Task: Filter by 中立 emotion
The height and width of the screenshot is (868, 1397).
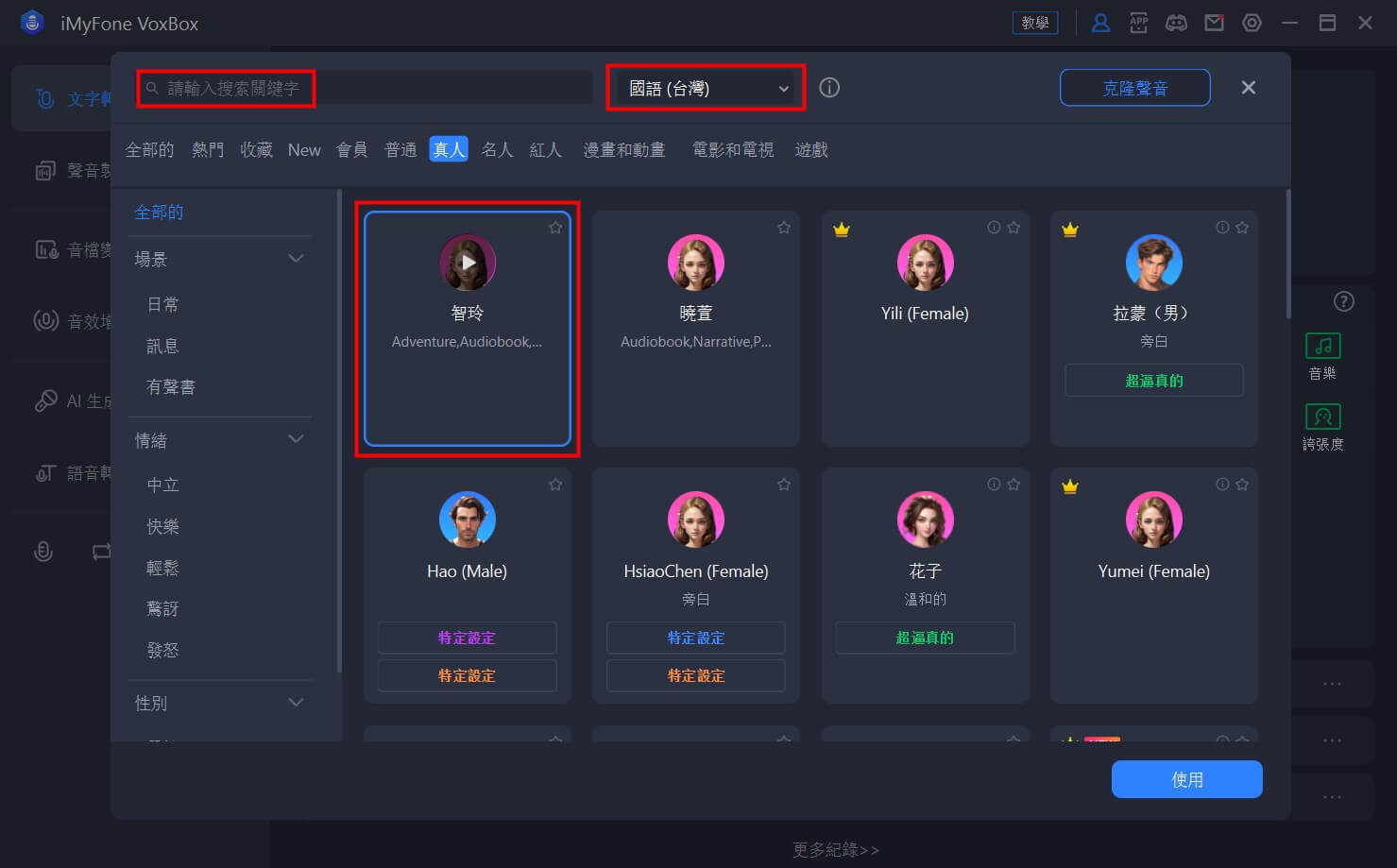Action: 162,485
